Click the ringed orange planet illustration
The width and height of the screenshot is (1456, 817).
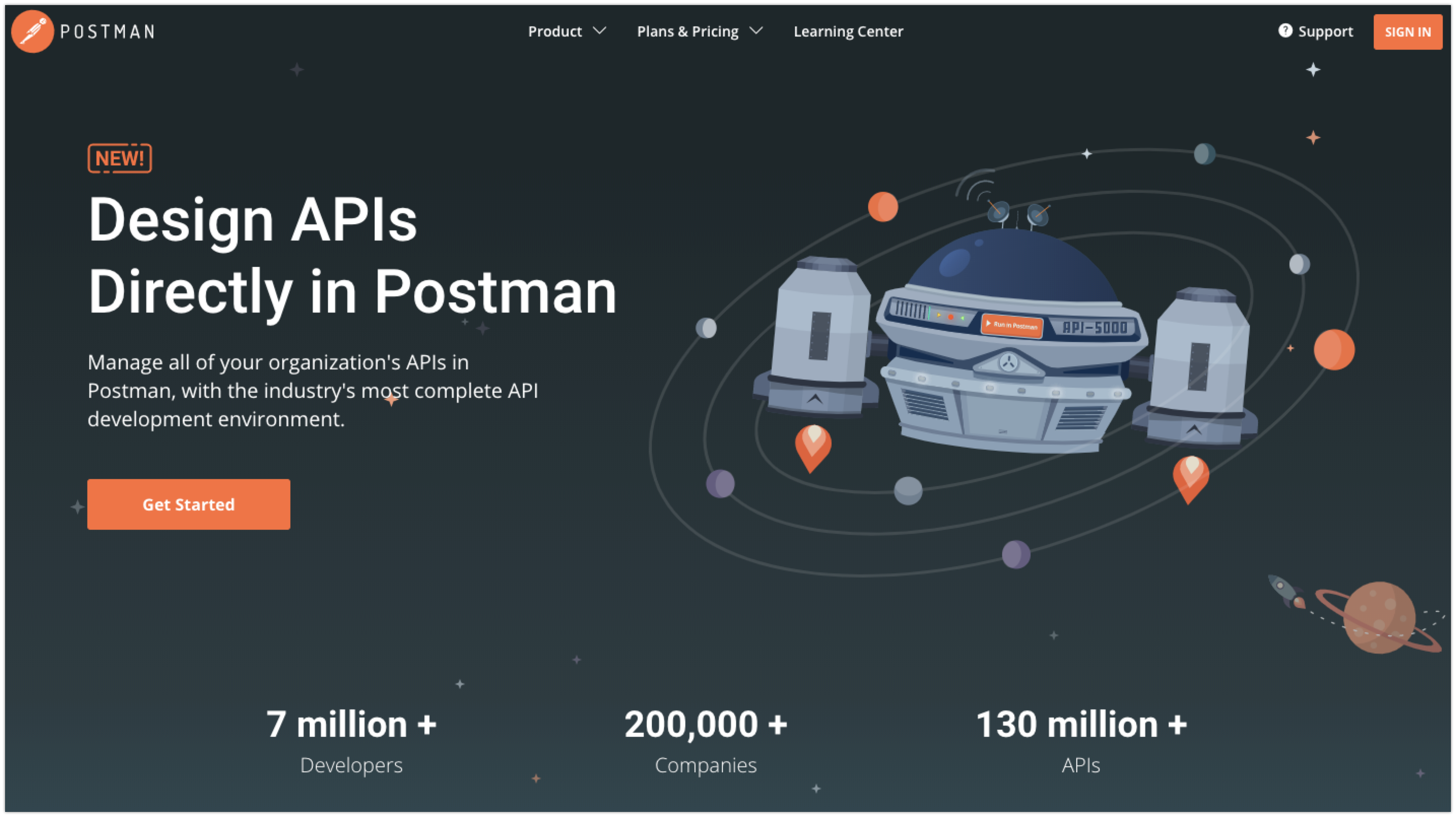pos(1379,618)
